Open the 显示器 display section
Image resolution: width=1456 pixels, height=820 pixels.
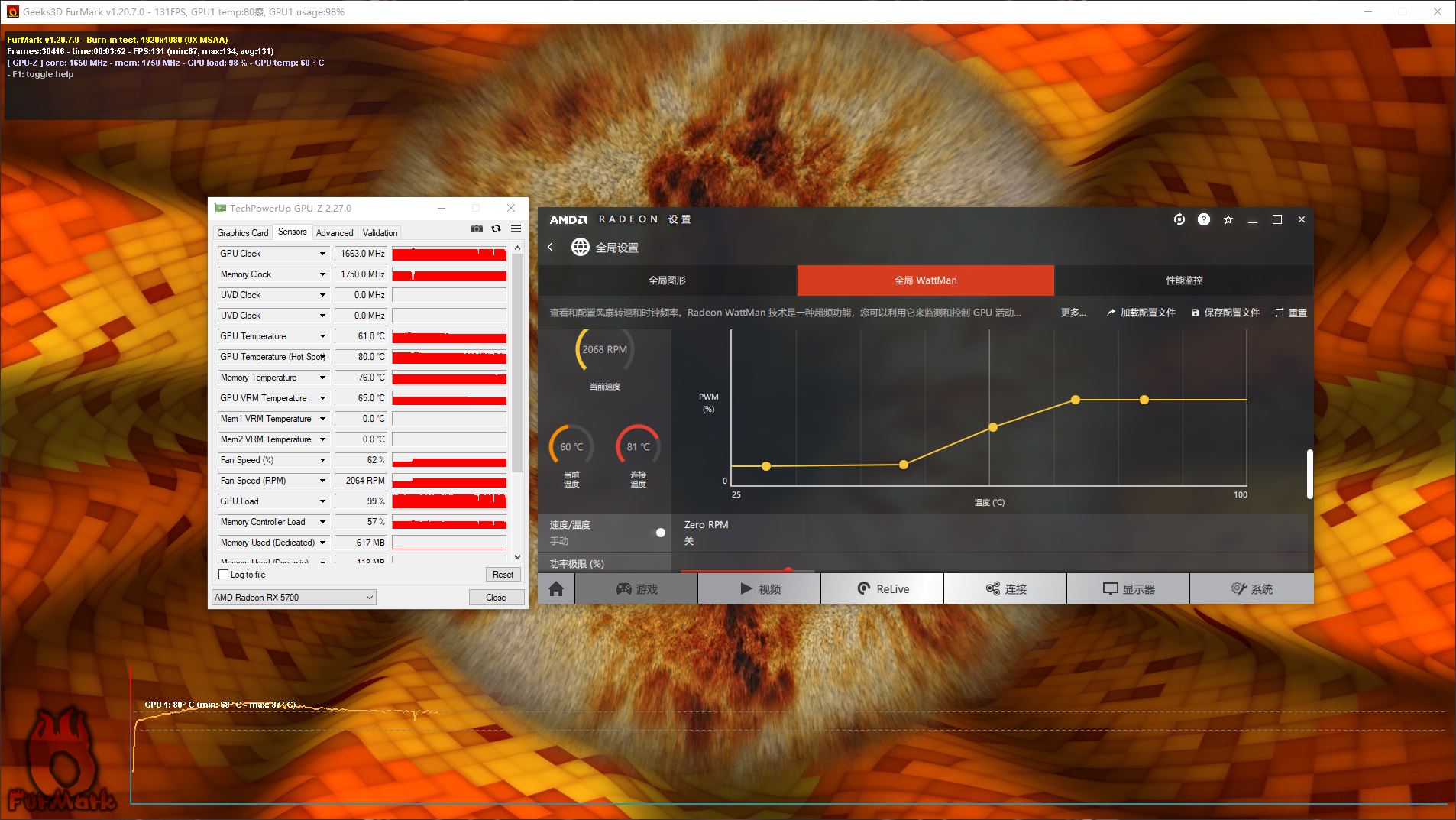pos(1128,588)
